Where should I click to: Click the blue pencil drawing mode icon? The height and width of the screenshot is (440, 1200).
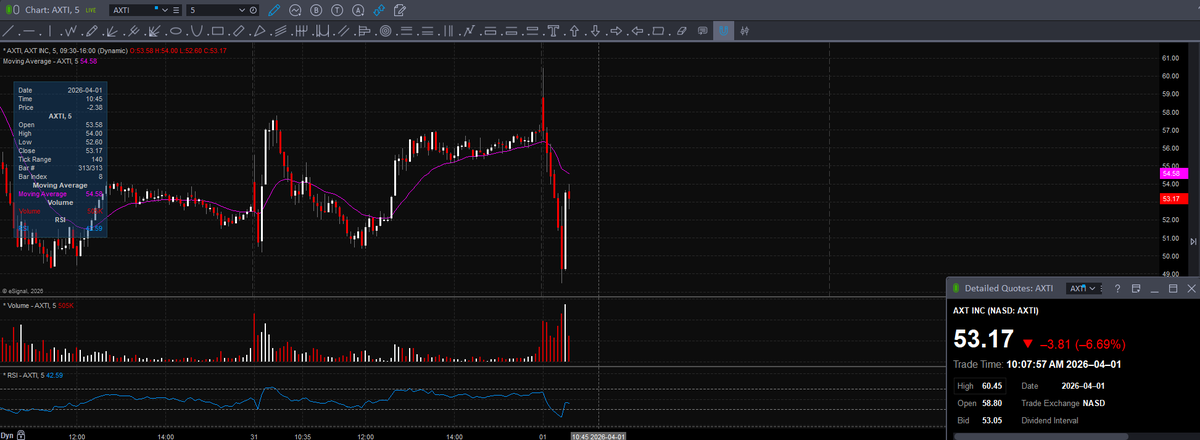point(275,9)
